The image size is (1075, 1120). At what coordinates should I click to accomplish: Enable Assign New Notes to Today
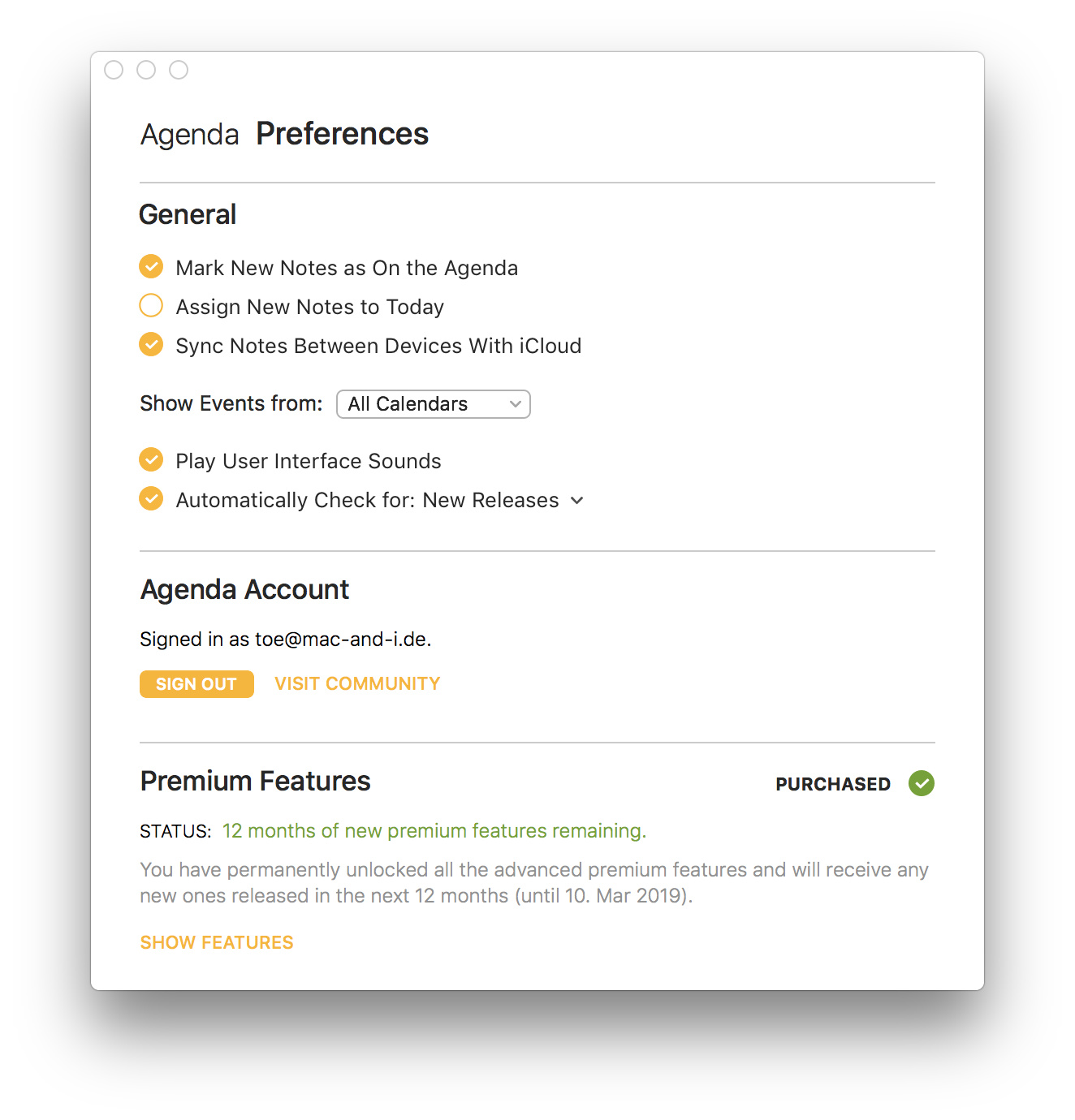[151, 305]
